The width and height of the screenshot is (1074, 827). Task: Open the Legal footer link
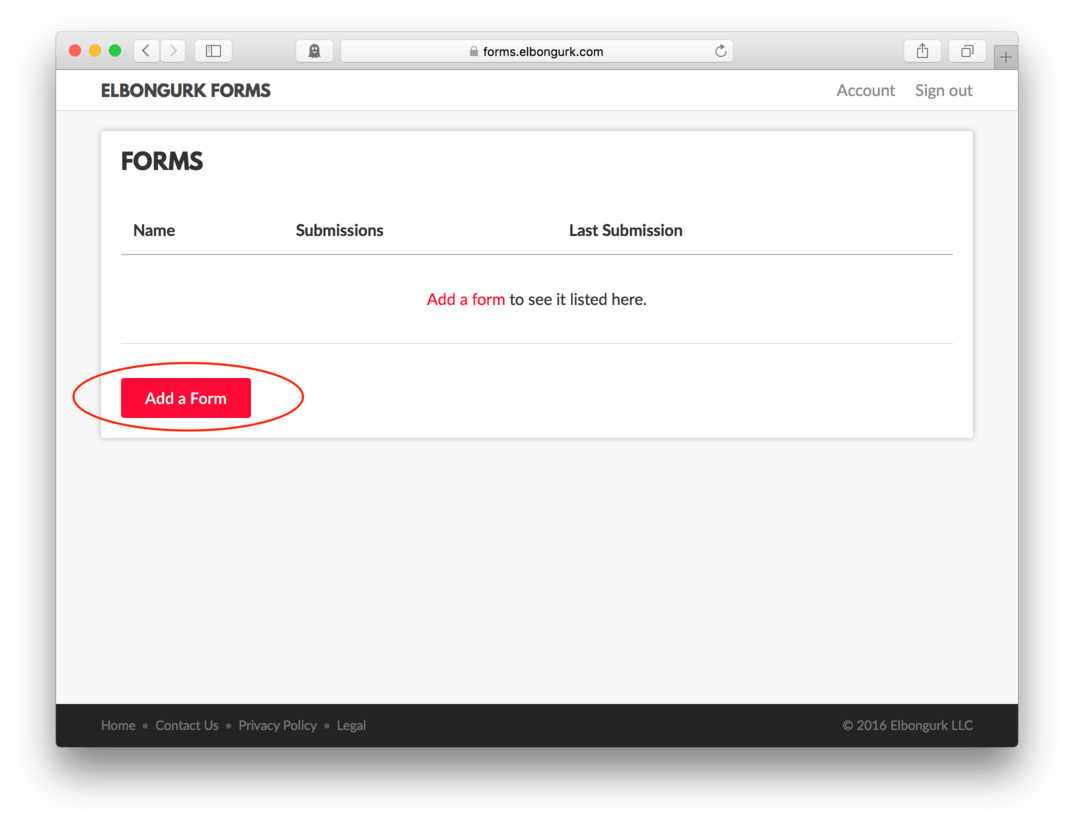[x=351, y=726]
